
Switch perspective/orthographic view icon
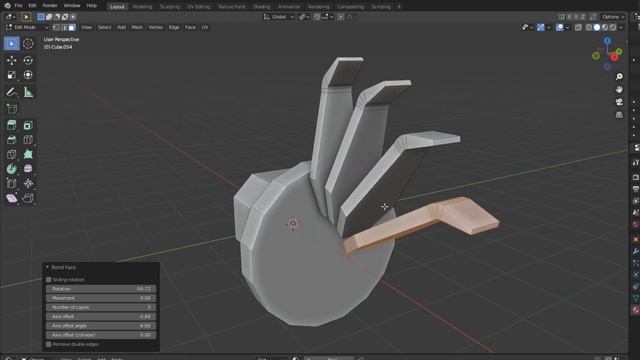[619, 115]
